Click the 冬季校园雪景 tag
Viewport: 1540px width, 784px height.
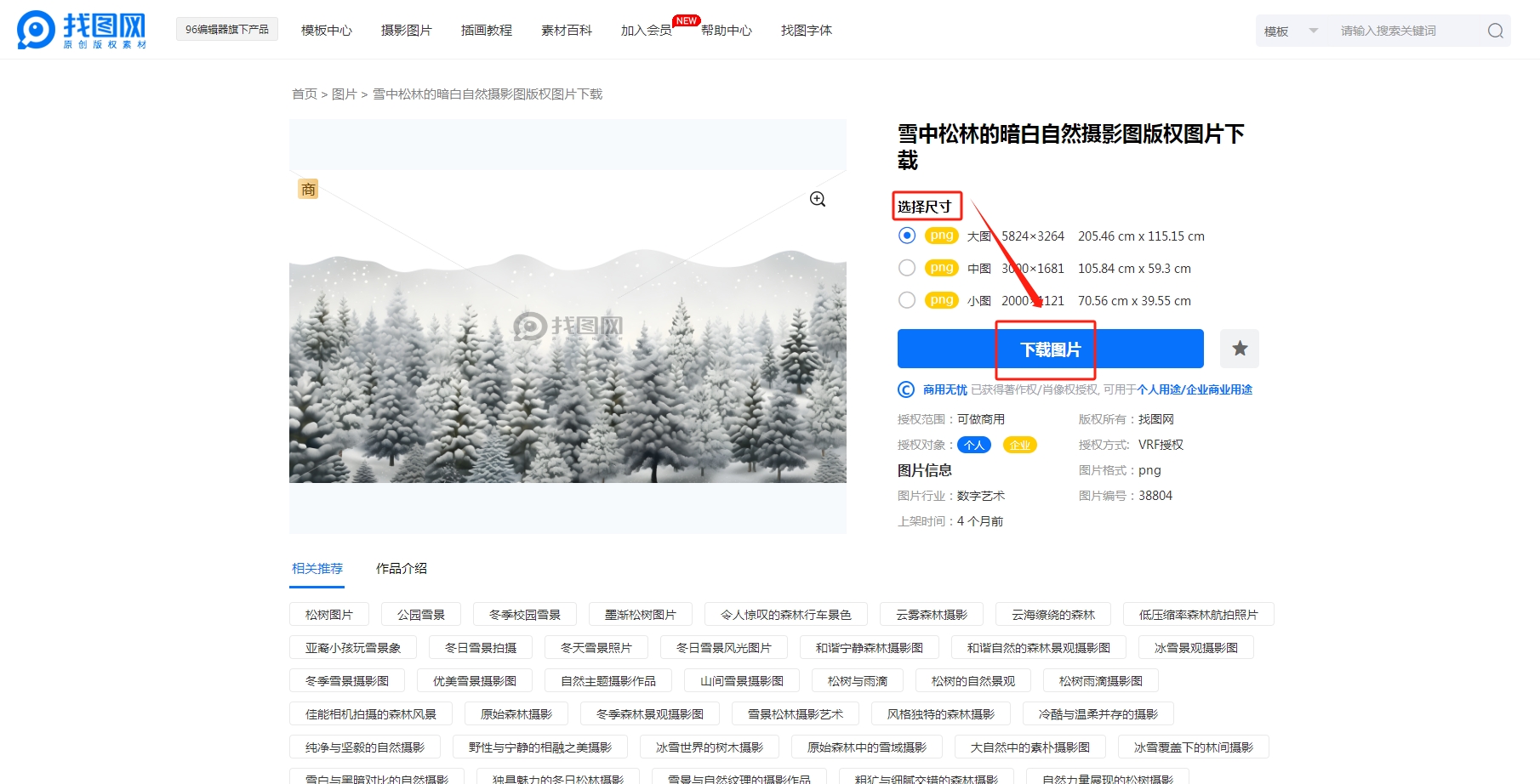525,614
